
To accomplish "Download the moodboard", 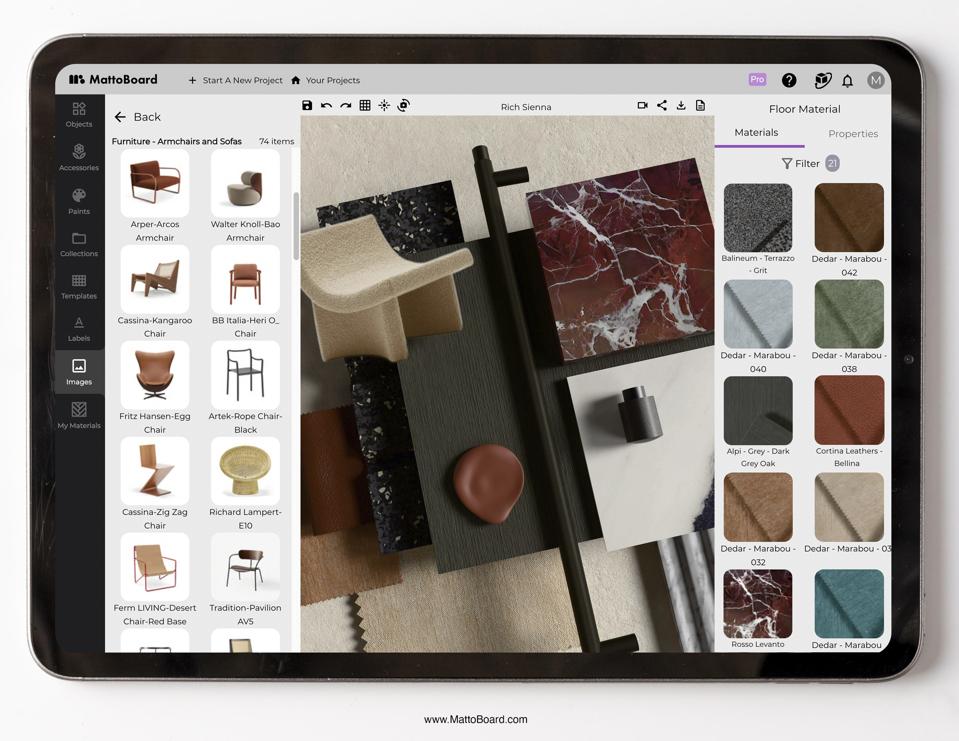I will point(679,105).
